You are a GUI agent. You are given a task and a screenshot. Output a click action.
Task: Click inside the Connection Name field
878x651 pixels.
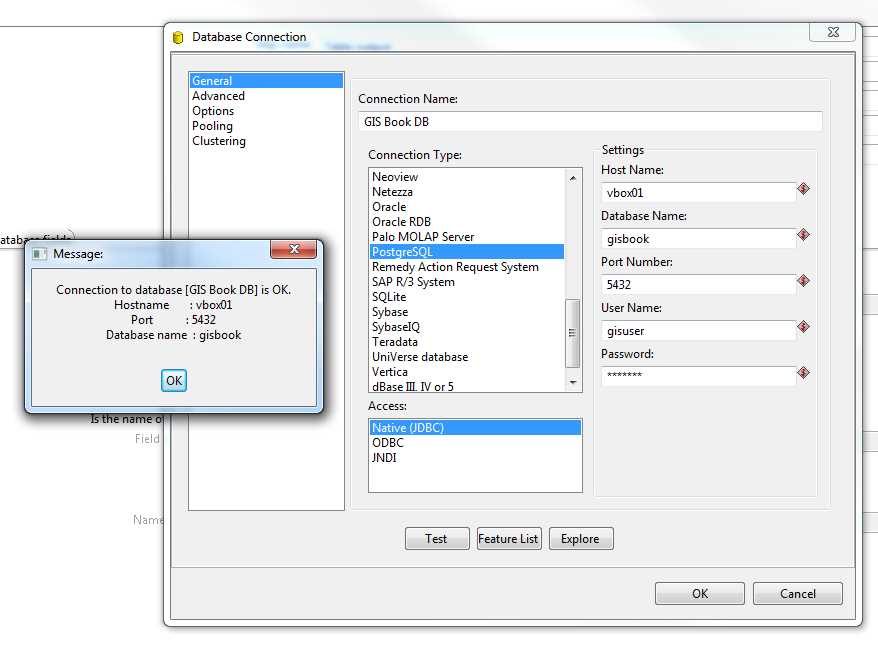tap(590, 120)
